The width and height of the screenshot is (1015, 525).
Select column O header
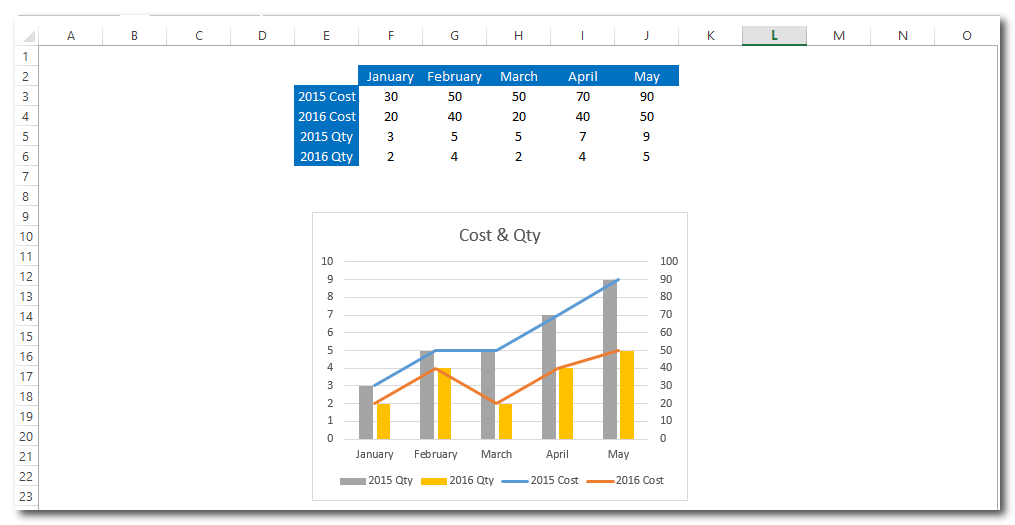(966, 36)
